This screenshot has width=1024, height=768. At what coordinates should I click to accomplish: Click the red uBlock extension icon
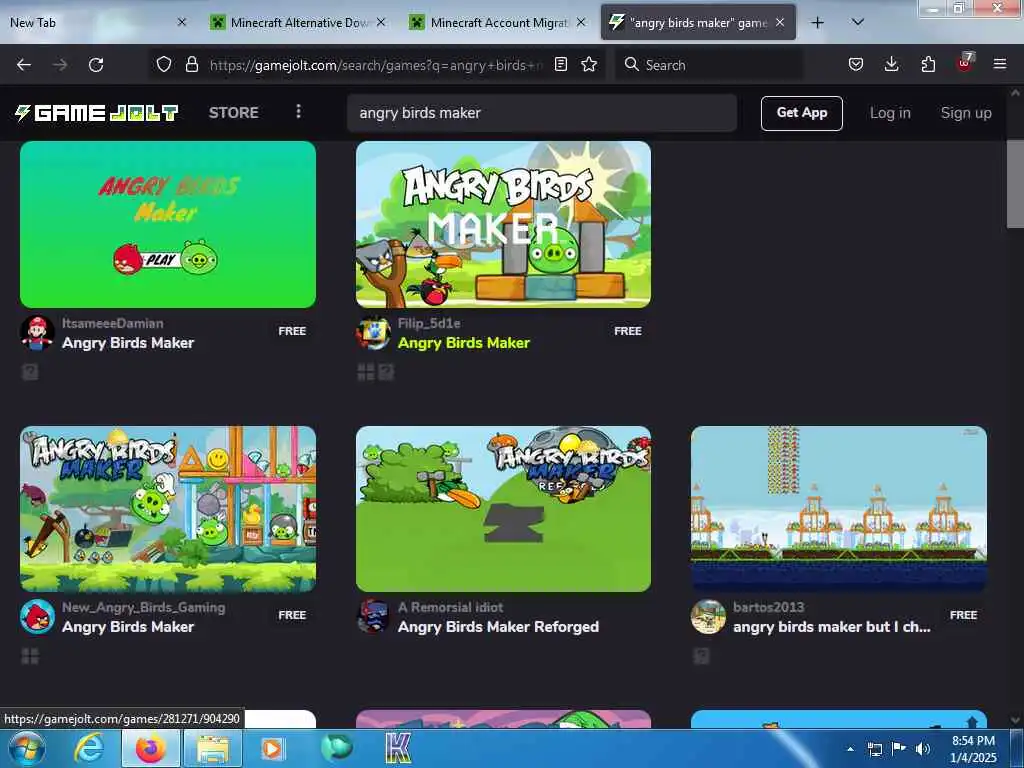pos(965,63)
